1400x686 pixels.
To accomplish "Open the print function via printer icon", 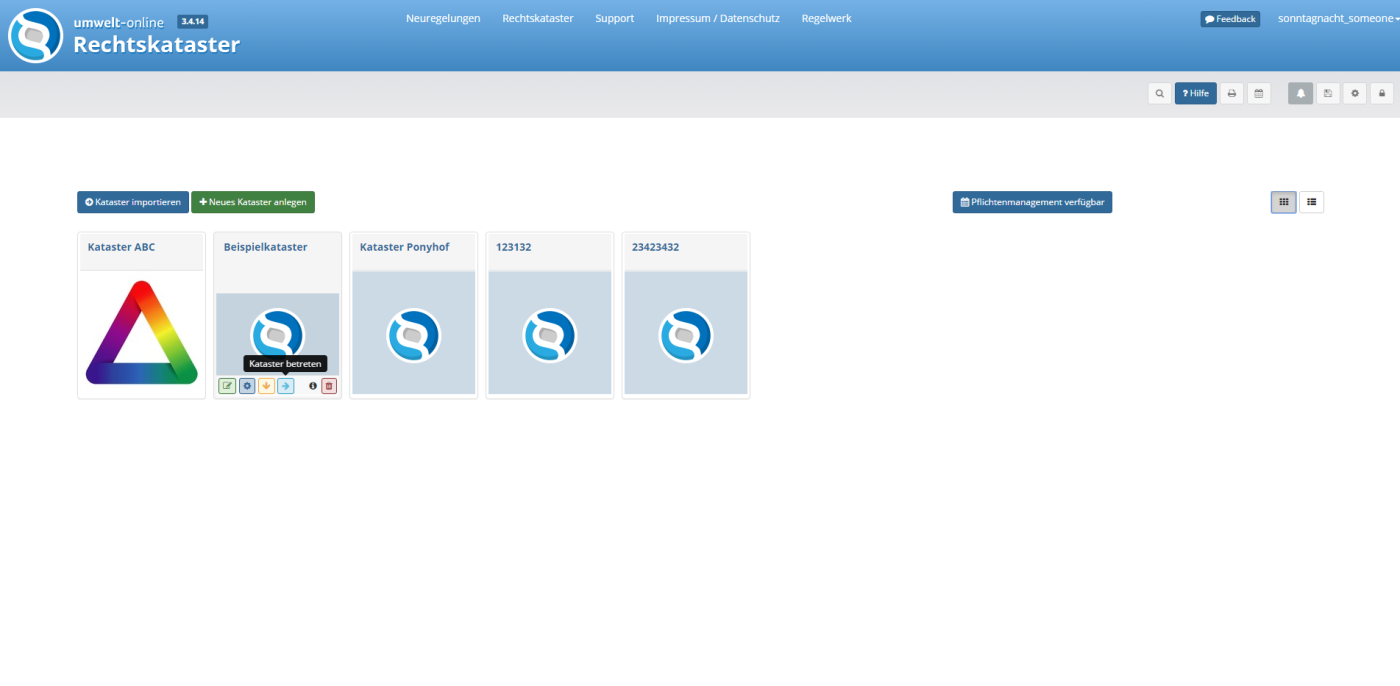I will pos(1232,93).
